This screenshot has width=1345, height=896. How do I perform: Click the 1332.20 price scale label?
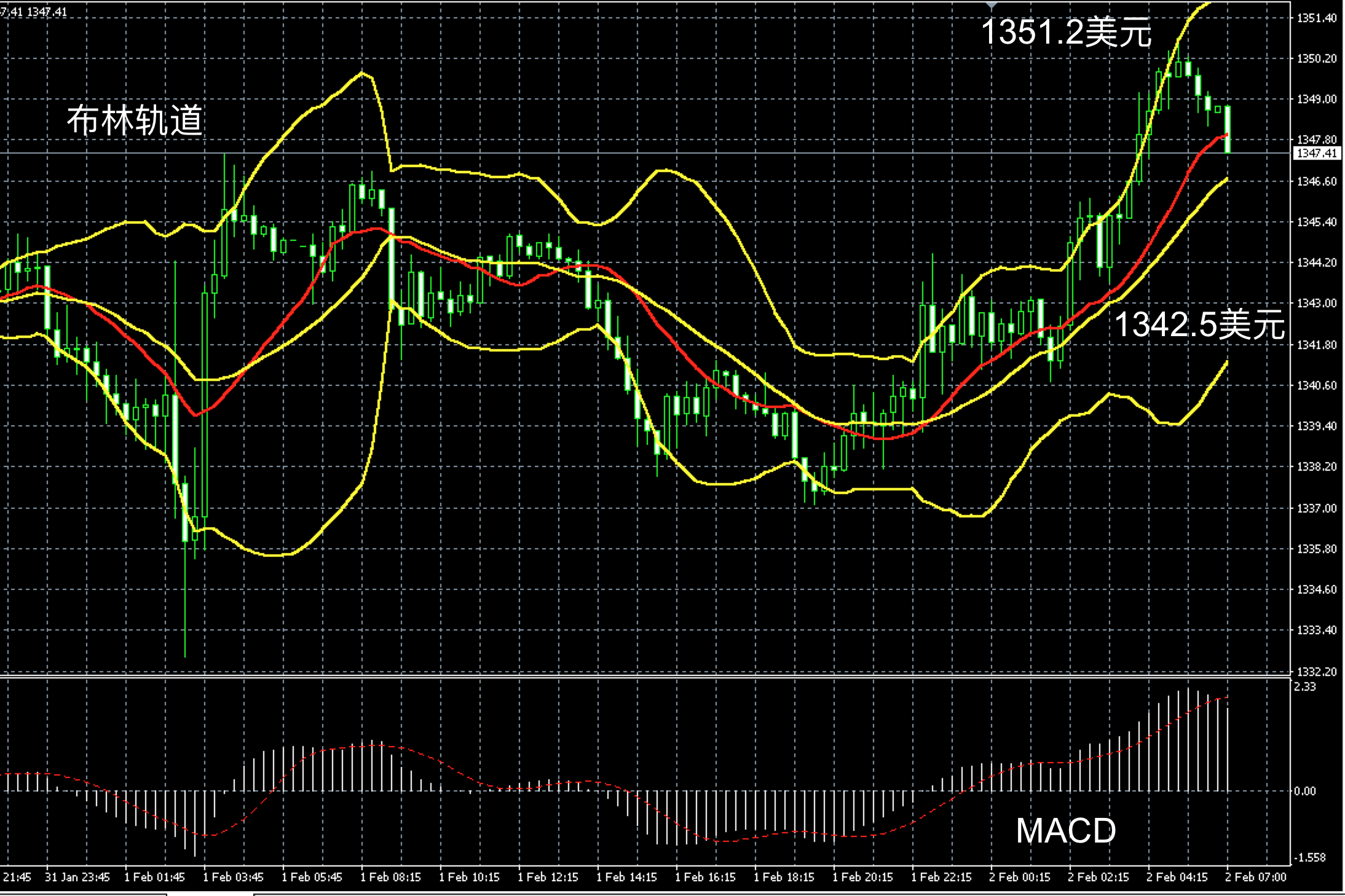coord(1316,672)
